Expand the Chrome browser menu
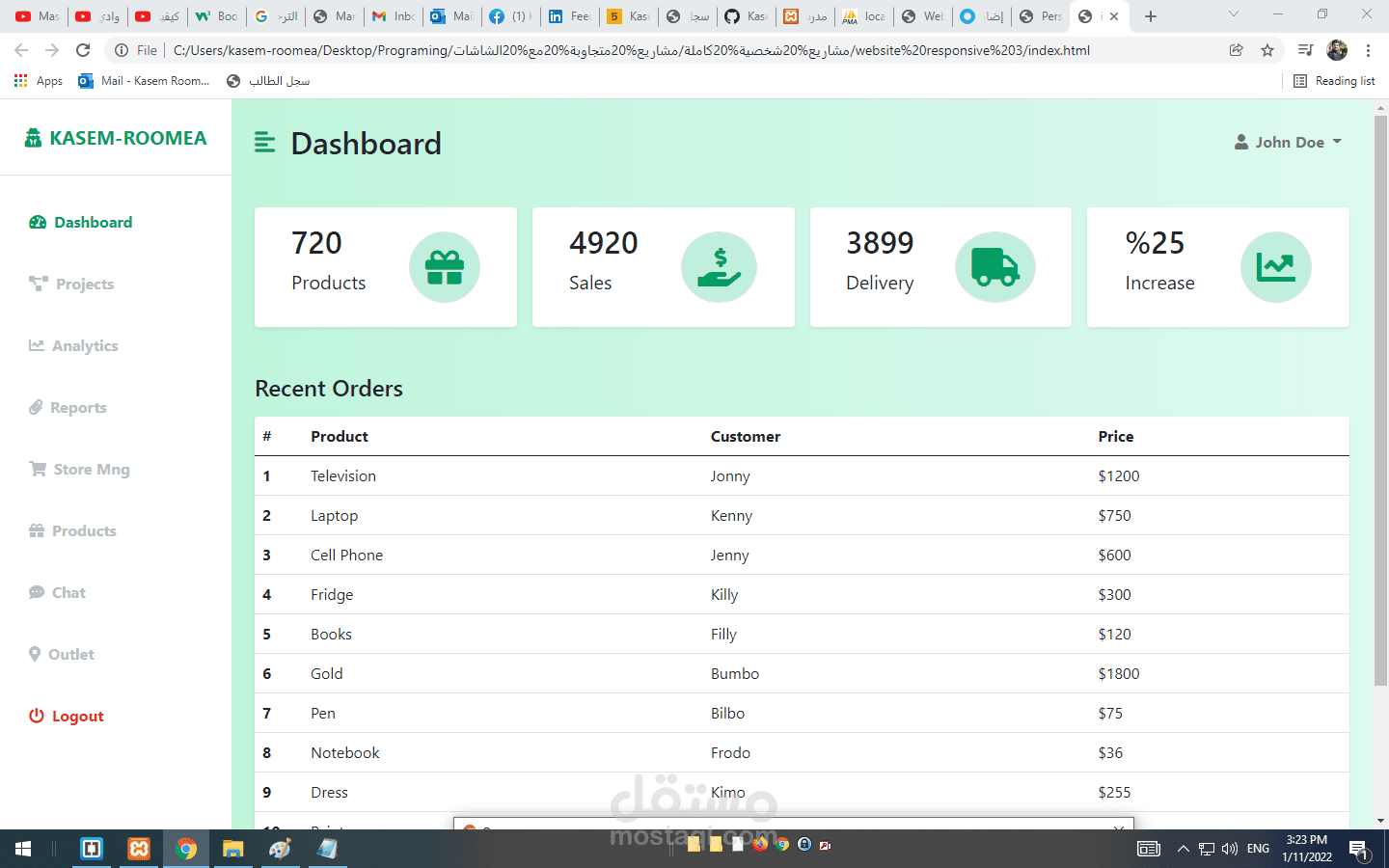 click(1369, 49)
